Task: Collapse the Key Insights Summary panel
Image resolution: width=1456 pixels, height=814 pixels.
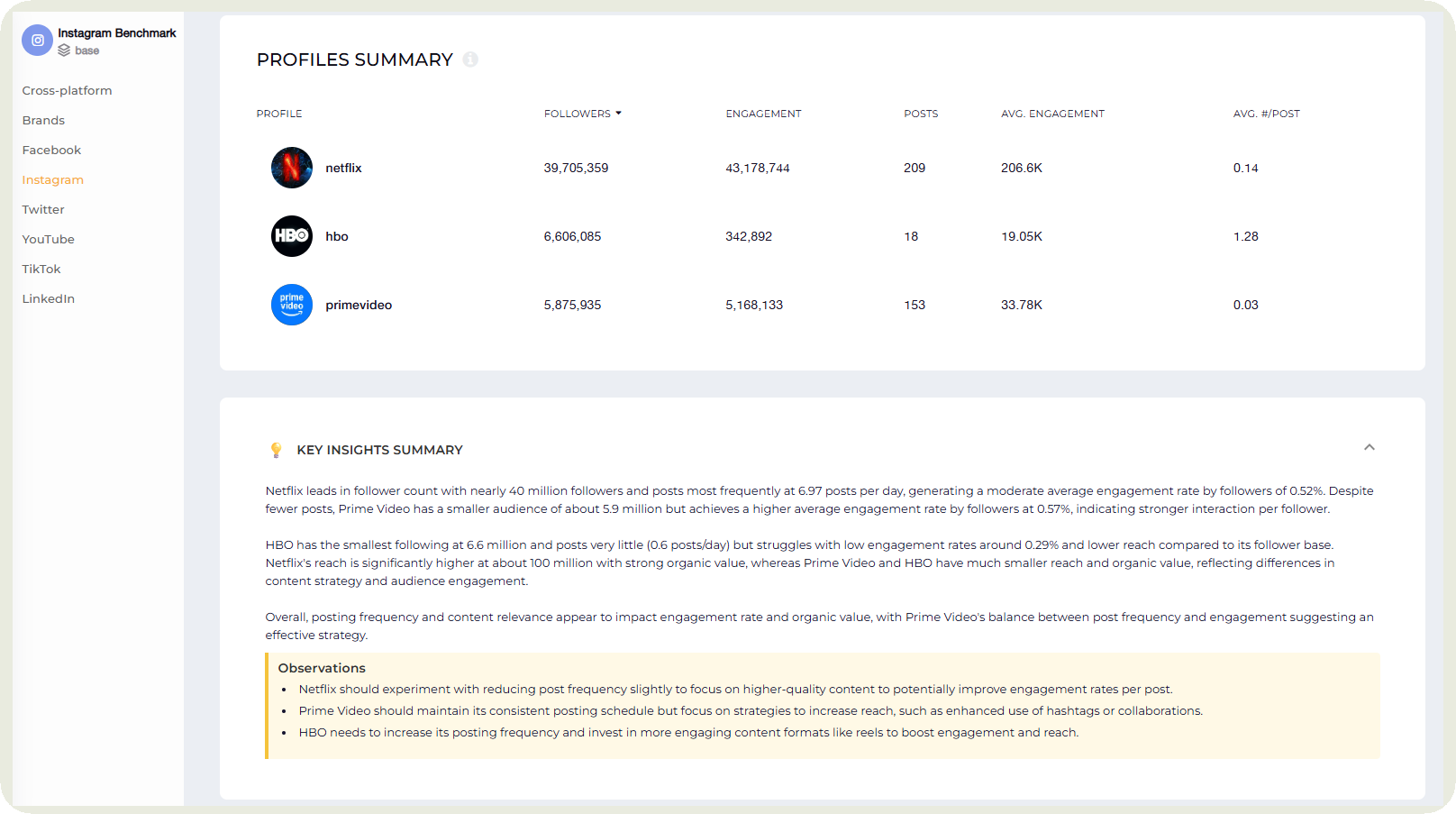Action: 1369,447
